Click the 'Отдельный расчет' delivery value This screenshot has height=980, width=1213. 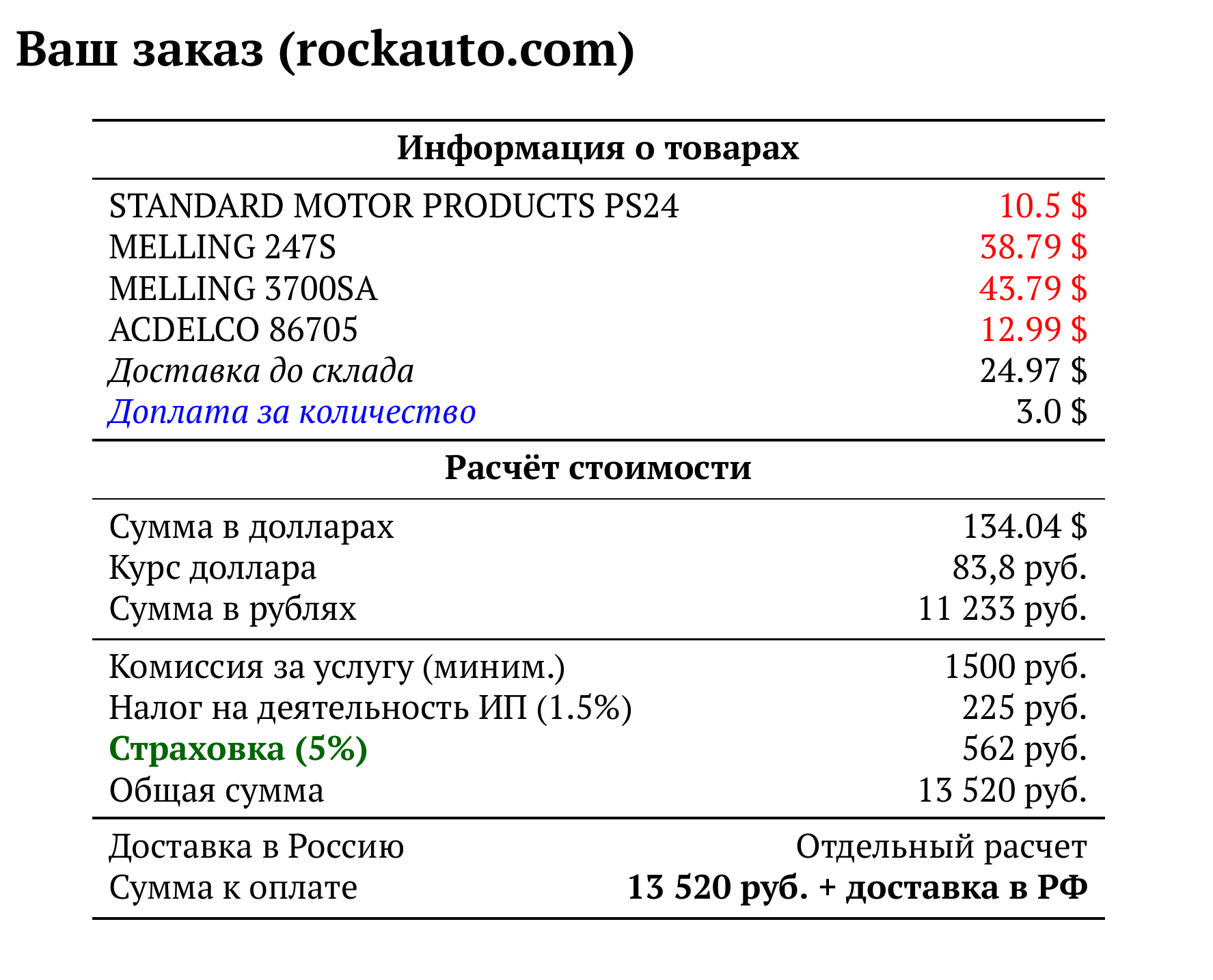point(941,847)
